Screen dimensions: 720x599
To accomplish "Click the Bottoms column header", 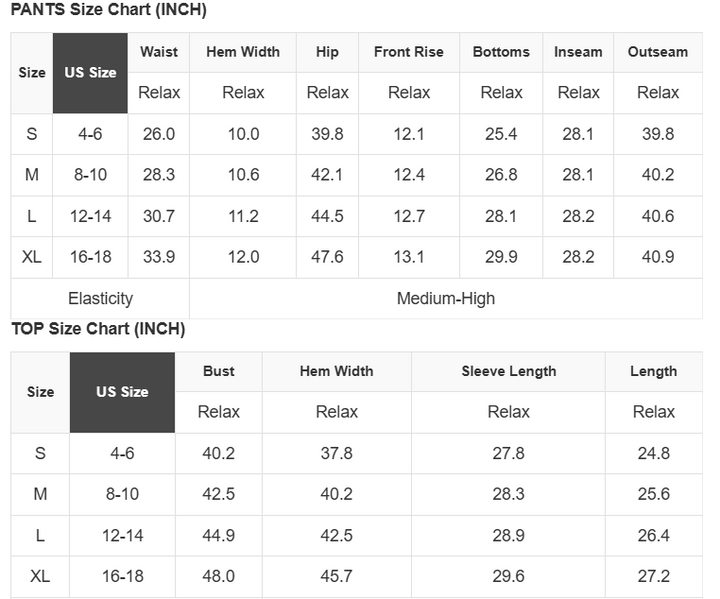I will (x=501, y=52).
